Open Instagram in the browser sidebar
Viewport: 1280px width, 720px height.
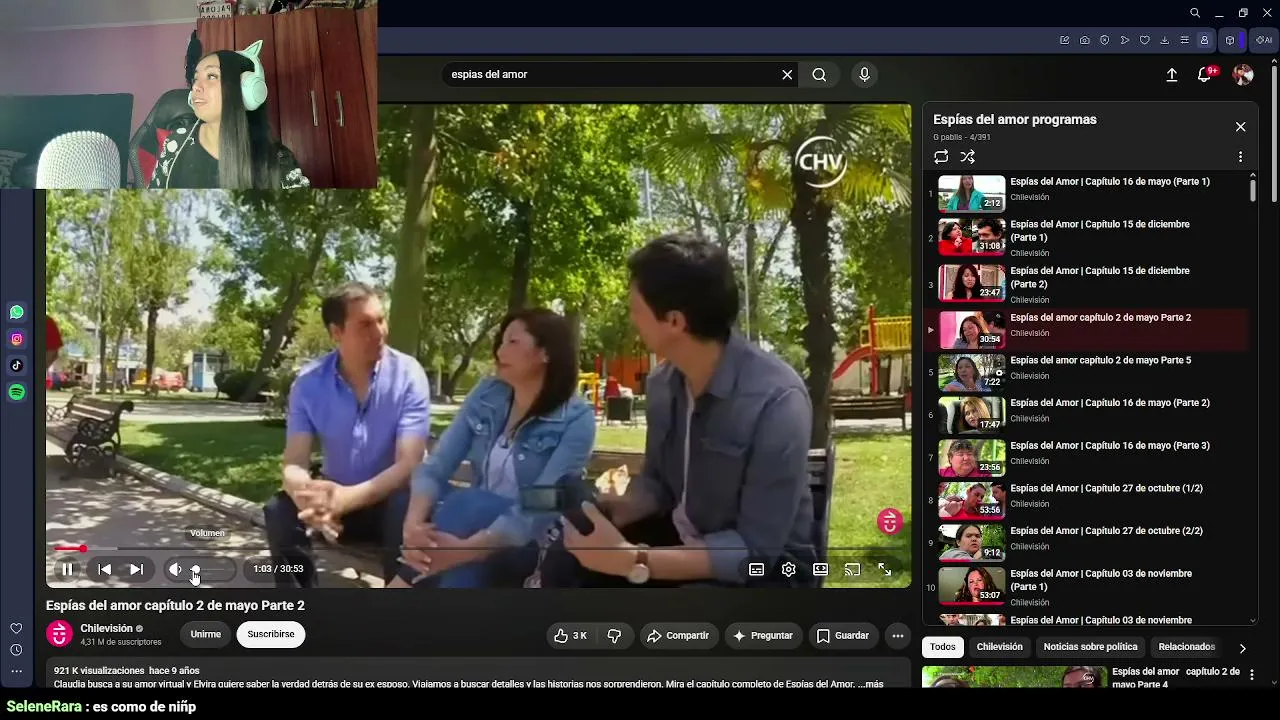pyautogui.click(x=17, y=339)
